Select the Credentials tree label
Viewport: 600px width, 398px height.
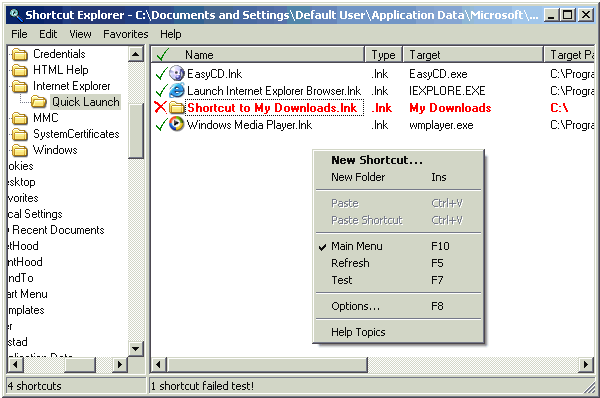59,54
